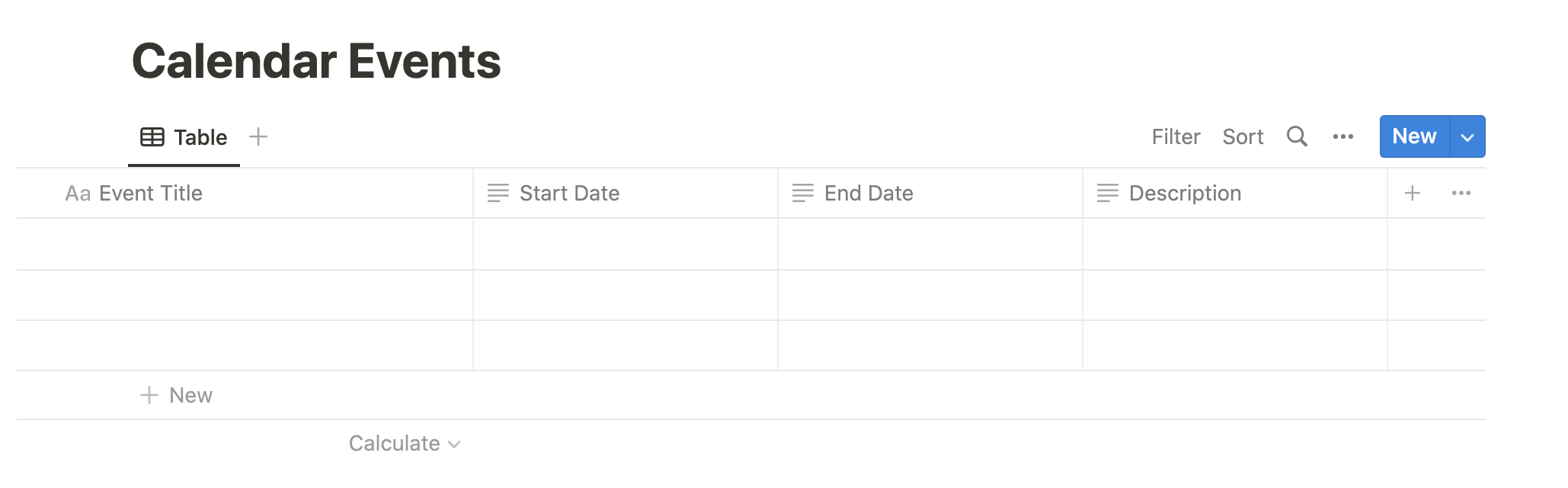The height and width of the screenshot is (488, 1568).
Task: Add a new property column
Action: (x=1413, y=193)
